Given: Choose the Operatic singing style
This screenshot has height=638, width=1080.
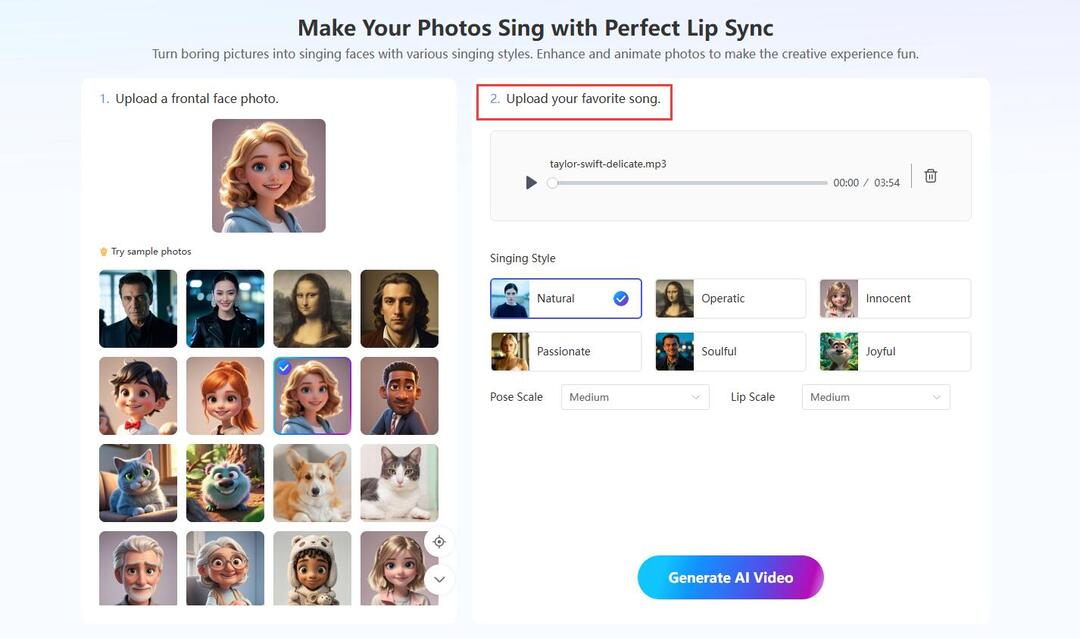Looking at the screenshot, I should pyautogui.click(x=730, y=298).
